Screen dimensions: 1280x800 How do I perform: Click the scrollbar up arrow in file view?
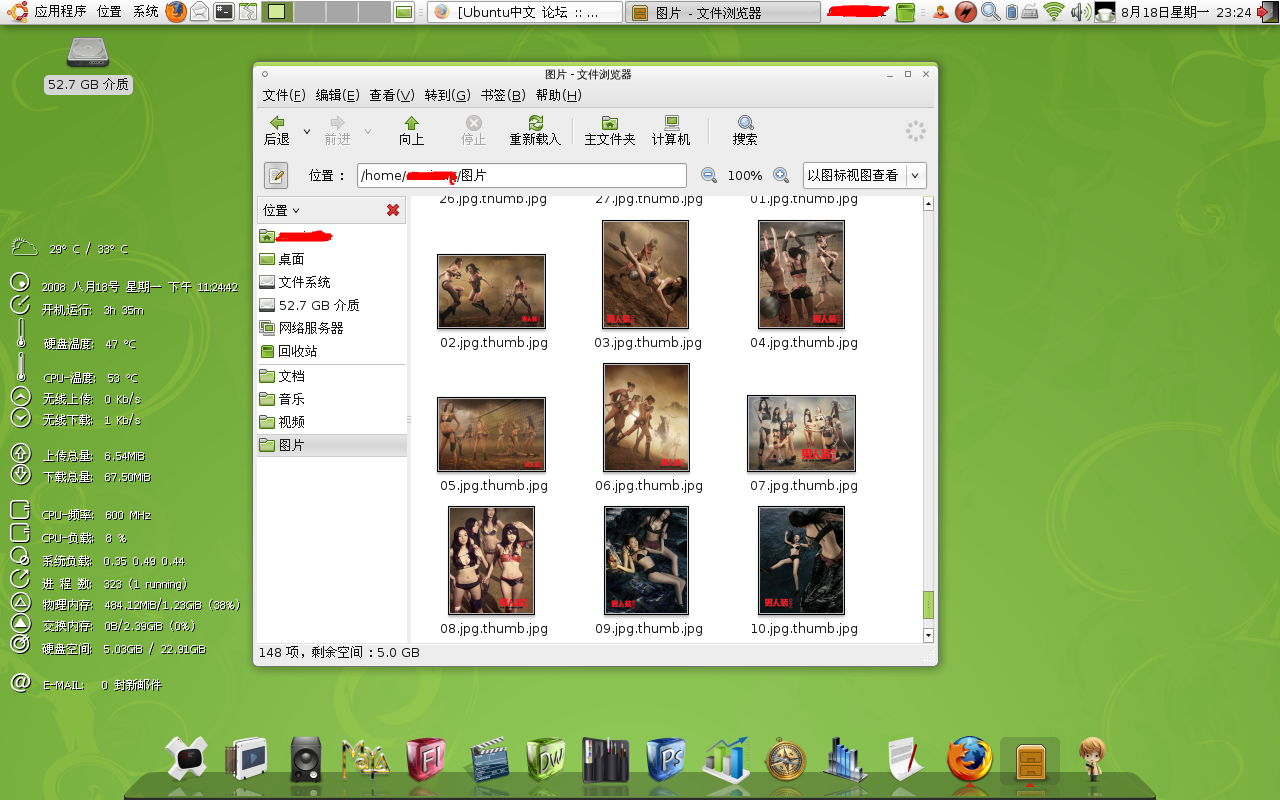click(928, 204)
